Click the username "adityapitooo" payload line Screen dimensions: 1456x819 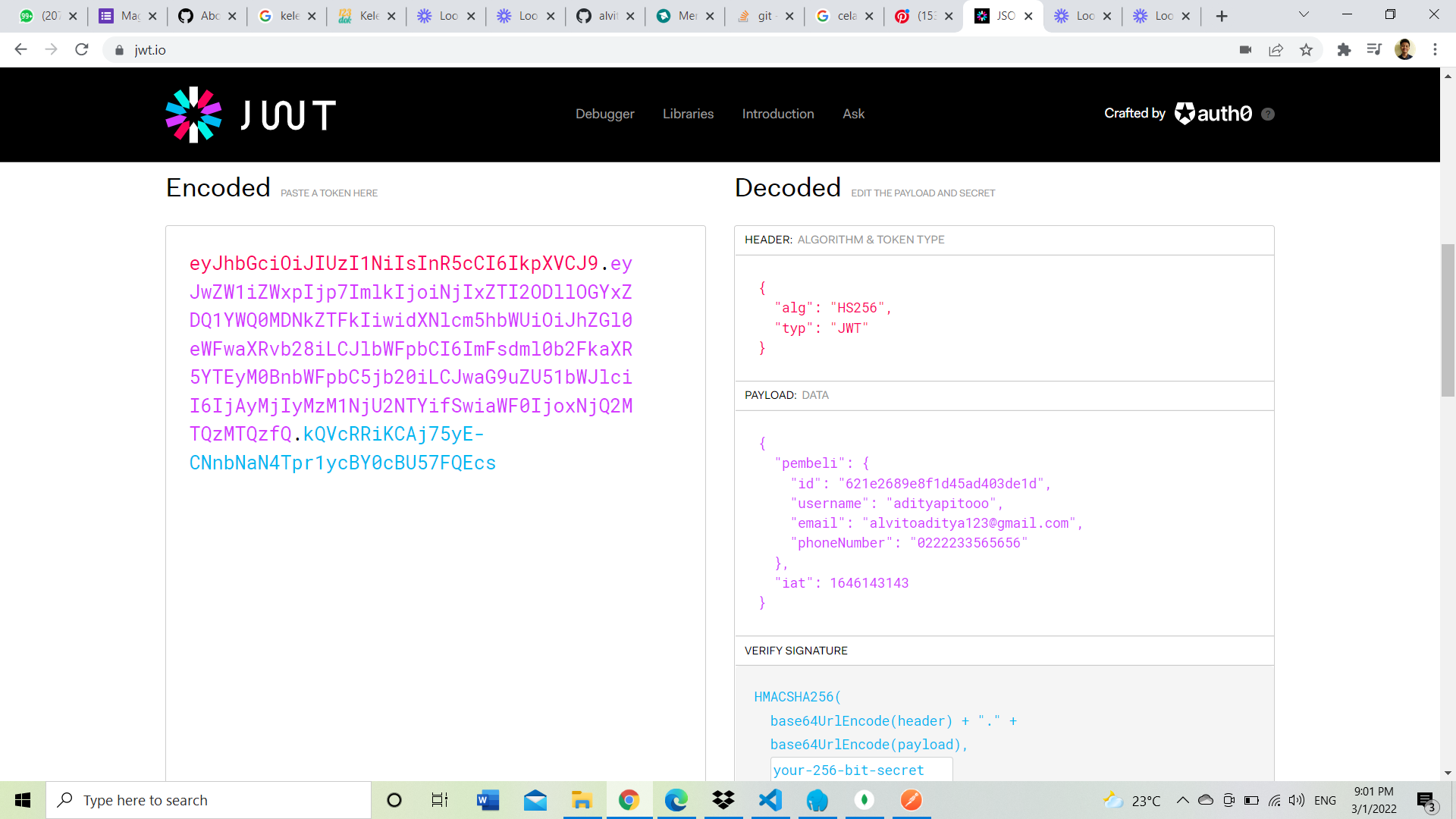tap(896, 504)
